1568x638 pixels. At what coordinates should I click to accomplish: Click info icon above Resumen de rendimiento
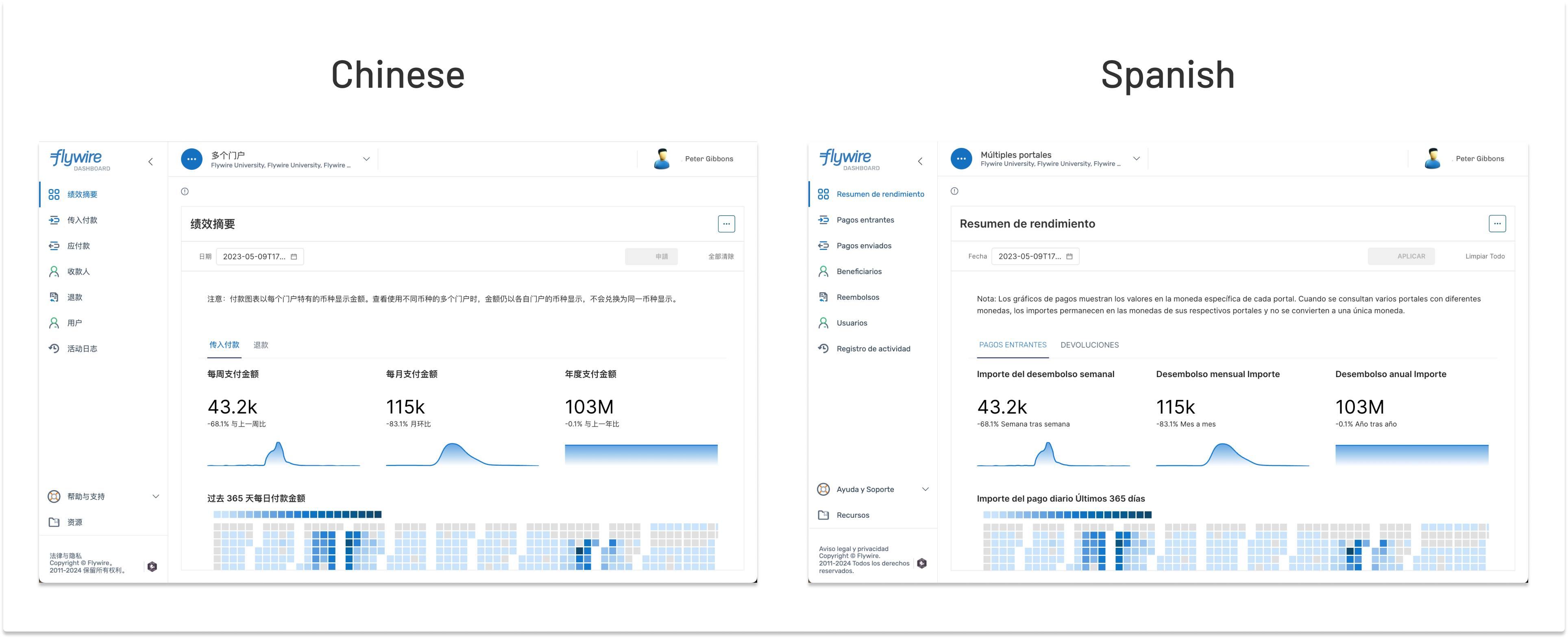[954, 191]
